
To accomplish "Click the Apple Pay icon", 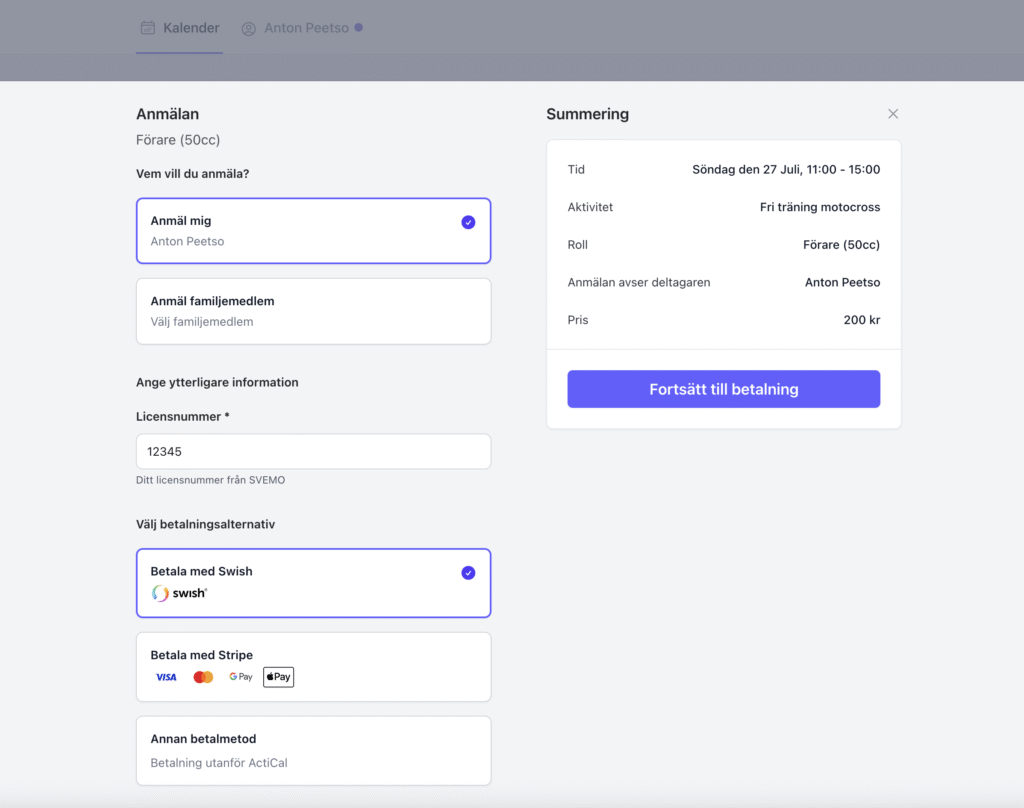I will [278, 677].
